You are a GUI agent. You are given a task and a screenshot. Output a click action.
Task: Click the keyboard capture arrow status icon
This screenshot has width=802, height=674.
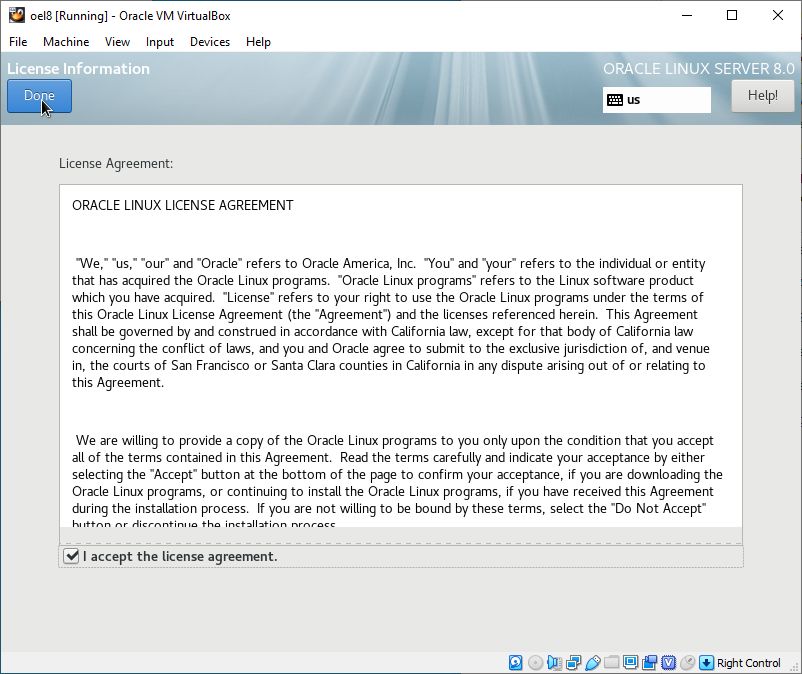coord(706,663)
